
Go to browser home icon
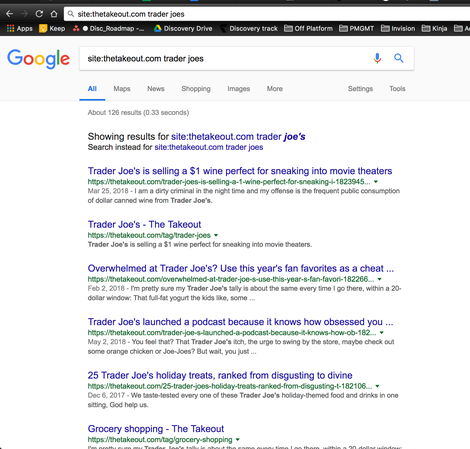[x=54, y=14]
